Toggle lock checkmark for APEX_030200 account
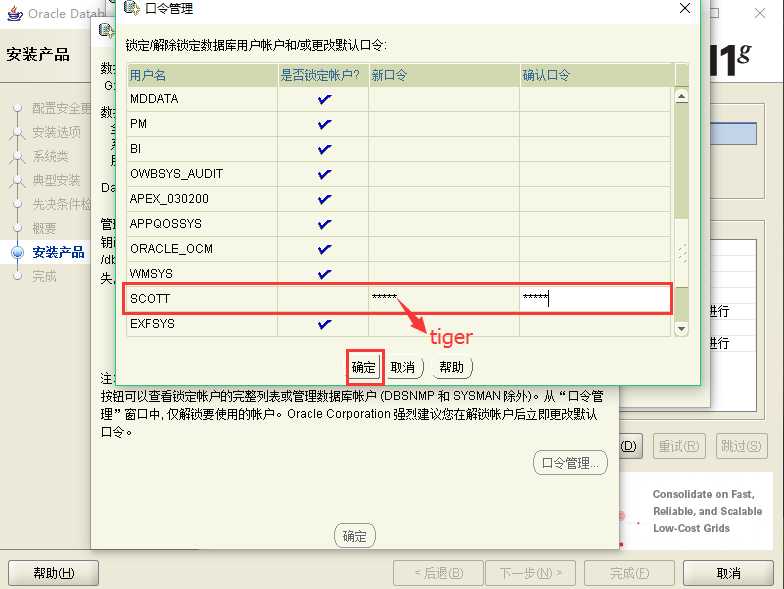The height and width of the screenshot is (589, 784). point(324,199)
